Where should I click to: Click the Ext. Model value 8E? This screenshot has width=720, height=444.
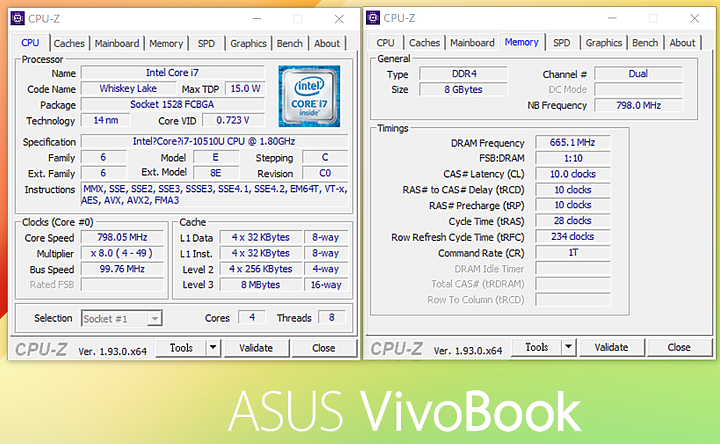click(216, 173)
